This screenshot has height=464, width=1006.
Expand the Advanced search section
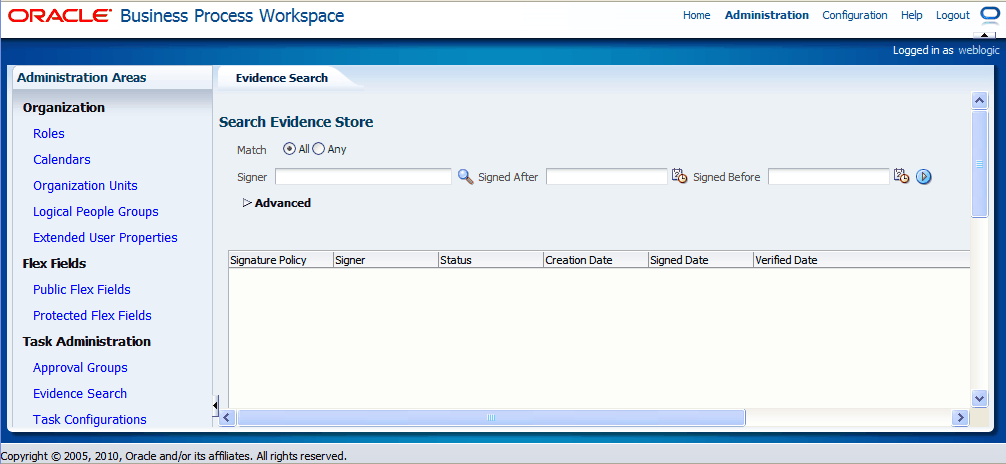point(247,203)
